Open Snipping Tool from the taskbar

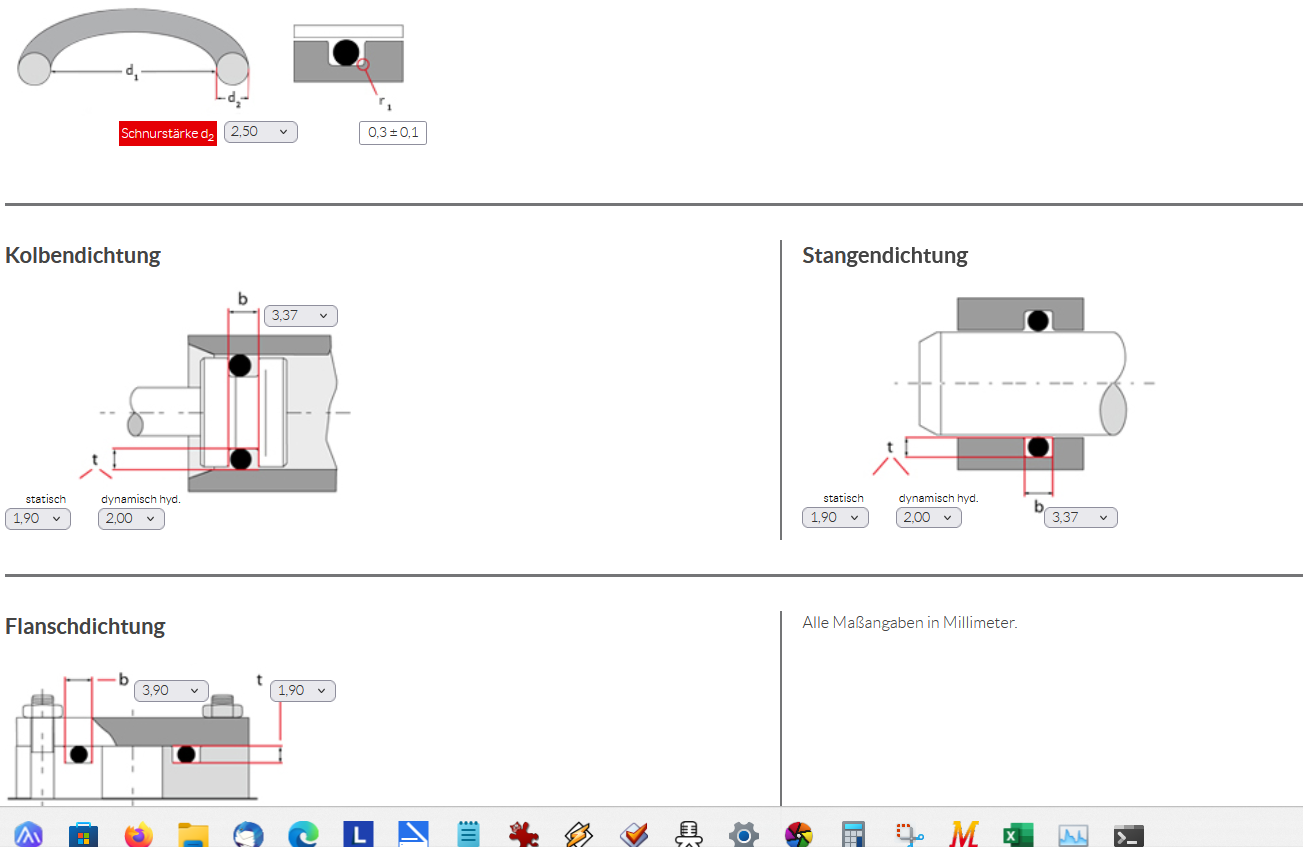coord(908,835)
